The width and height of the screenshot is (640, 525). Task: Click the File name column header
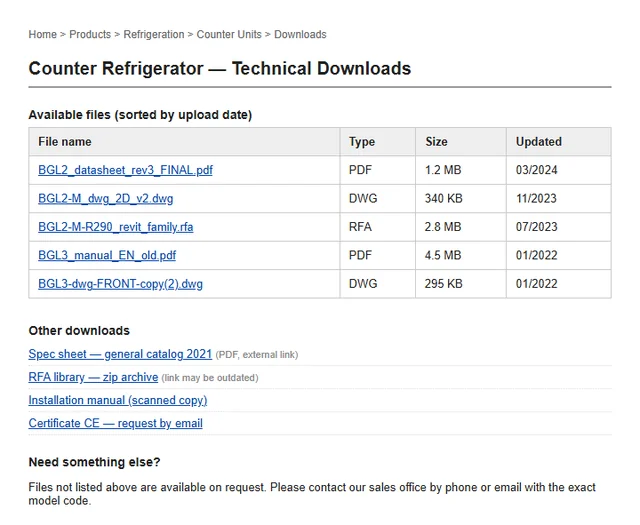coord(184,142)
